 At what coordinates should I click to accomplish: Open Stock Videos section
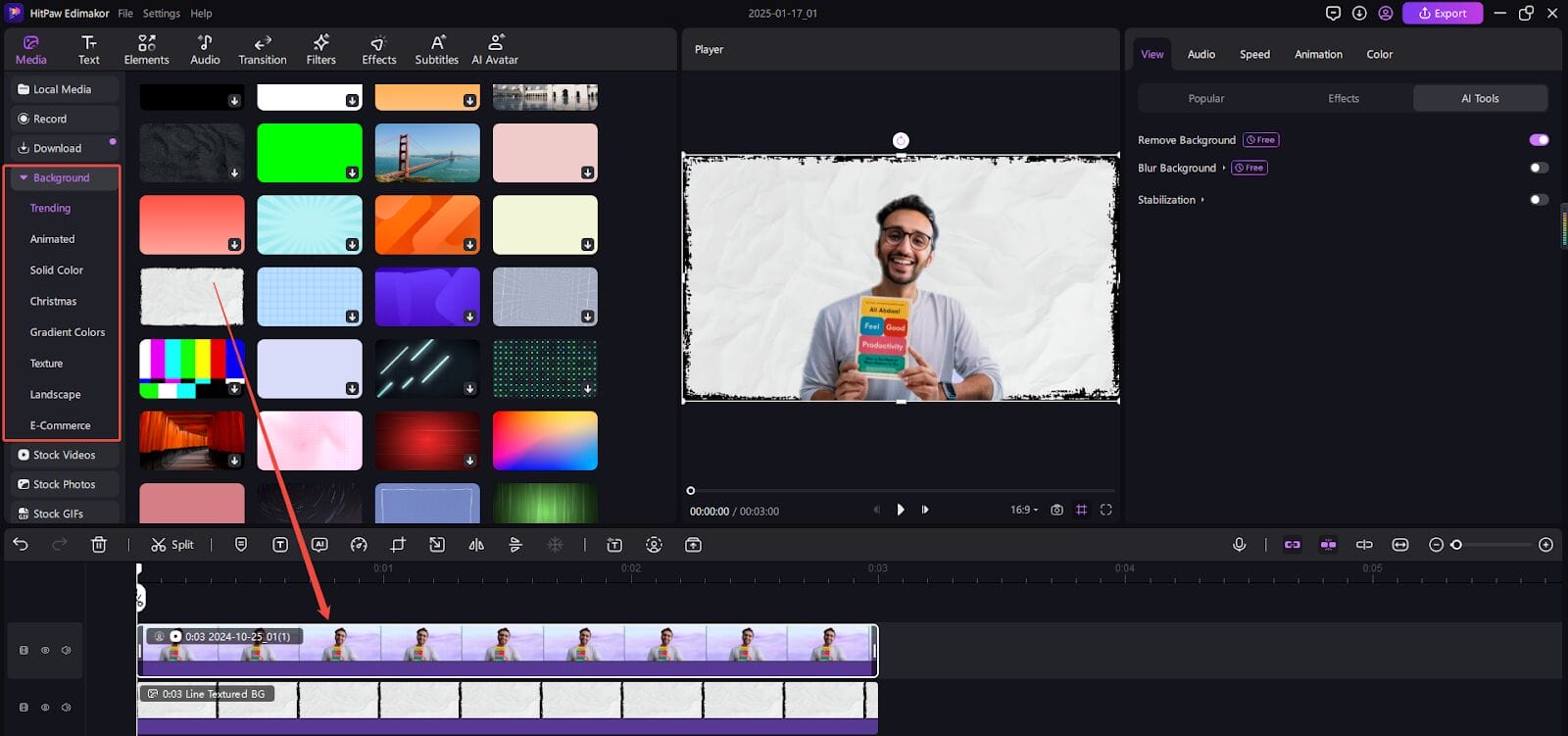pyautogui.click(x=65, y=455)
